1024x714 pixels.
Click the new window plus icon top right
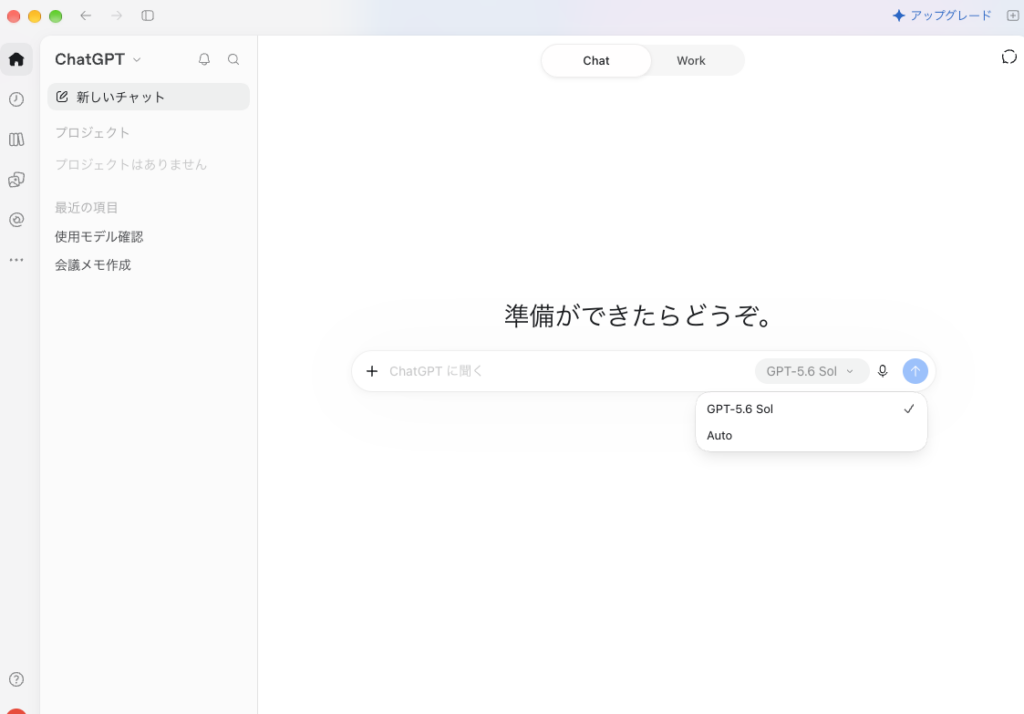click(1013, 16)
